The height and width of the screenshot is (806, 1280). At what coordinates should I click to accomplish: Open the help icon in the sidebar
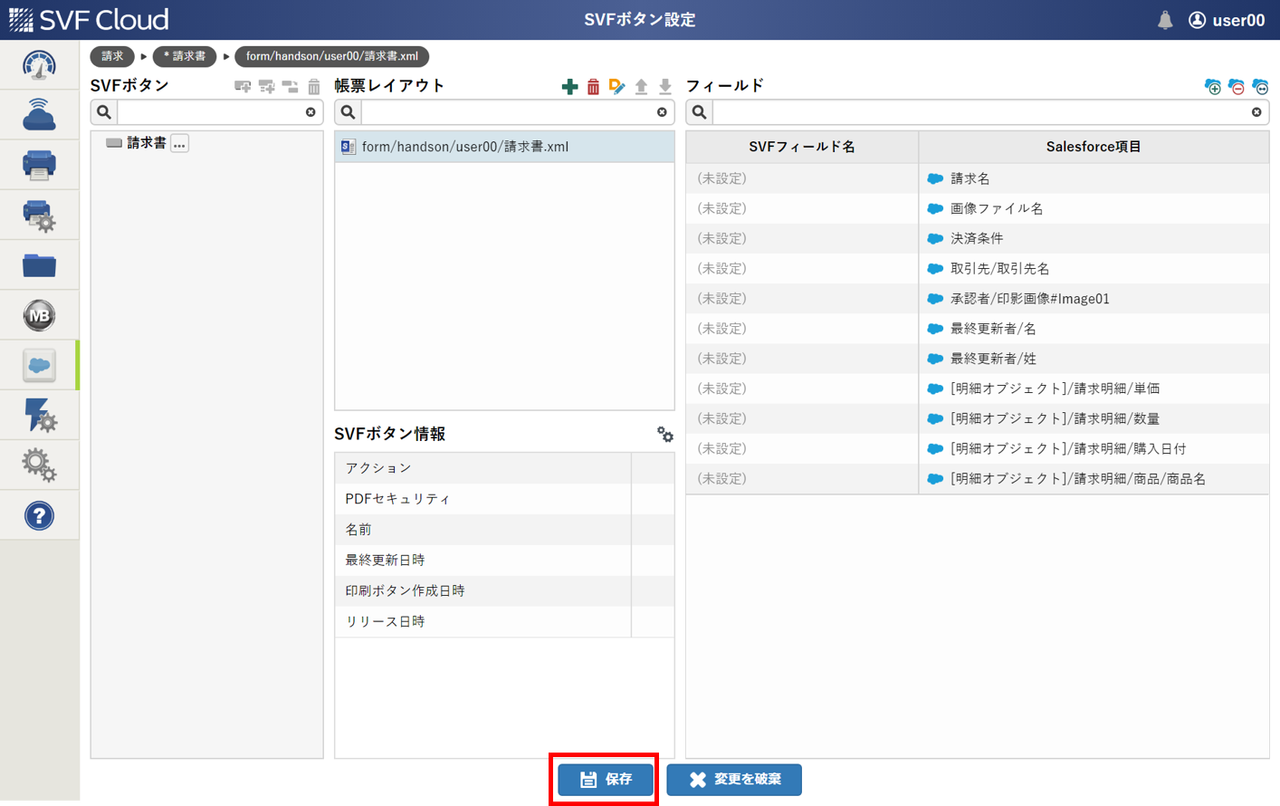tap(40, 514)
